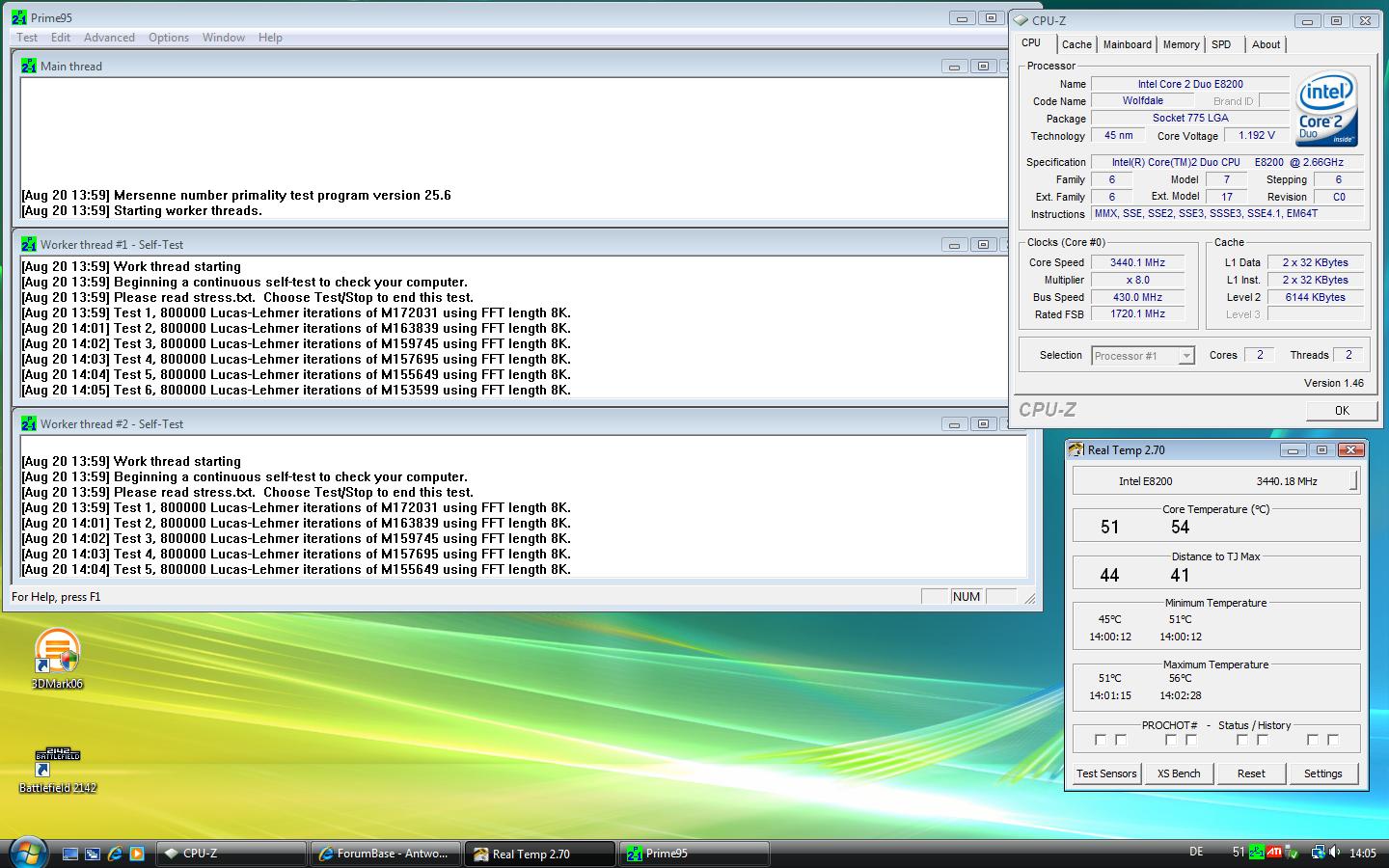Click the Worker thread #1 window icon
The image size is (1389, 868).
29,244
